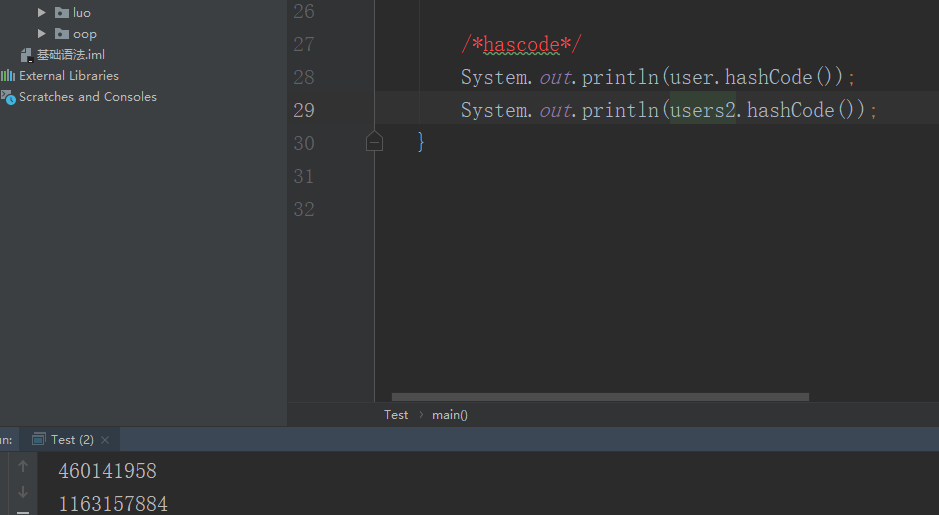Click the up arrow in run console
The height and width of the screenshot is (515, 939).
[x=23, y=466]
